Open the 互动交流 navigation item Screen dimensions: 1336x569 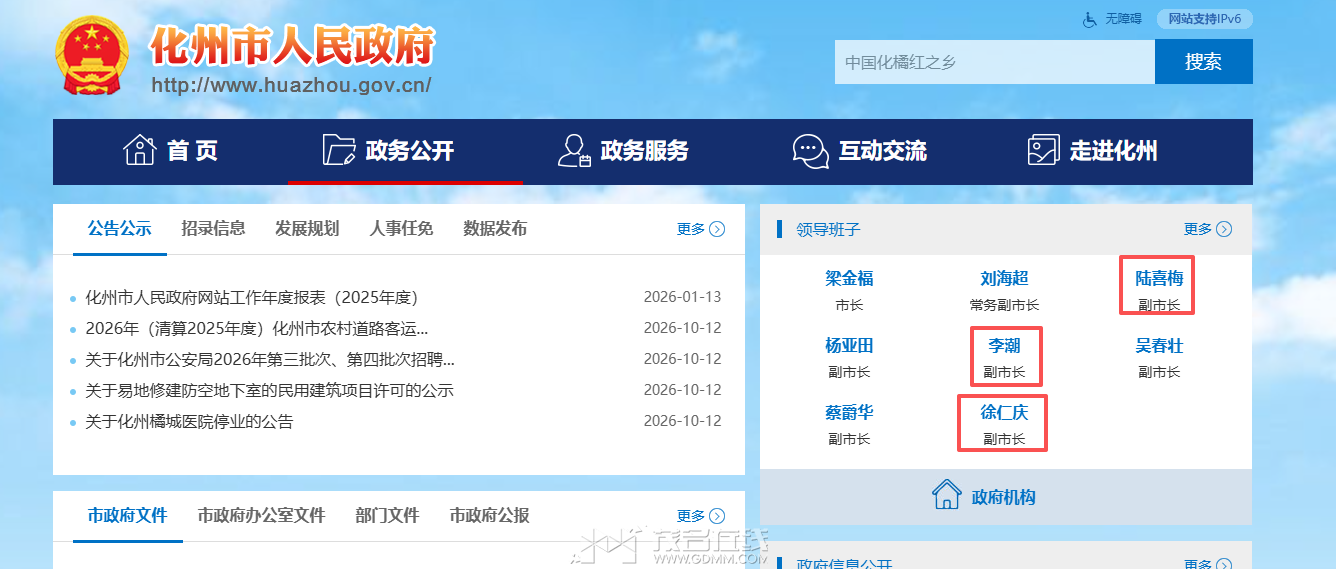coord(860,151)
